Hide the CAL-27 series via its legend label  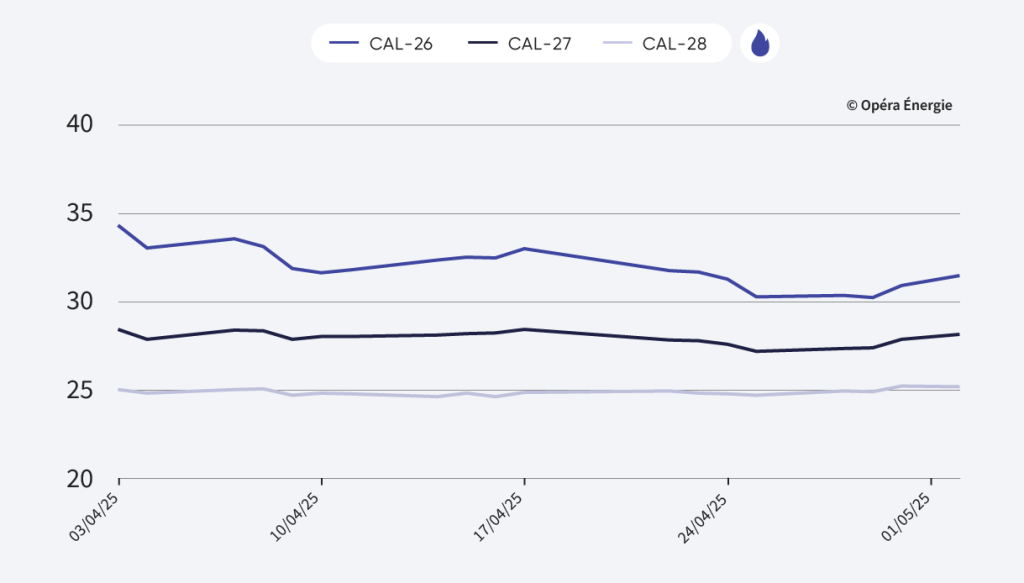[x=539, y=44]
